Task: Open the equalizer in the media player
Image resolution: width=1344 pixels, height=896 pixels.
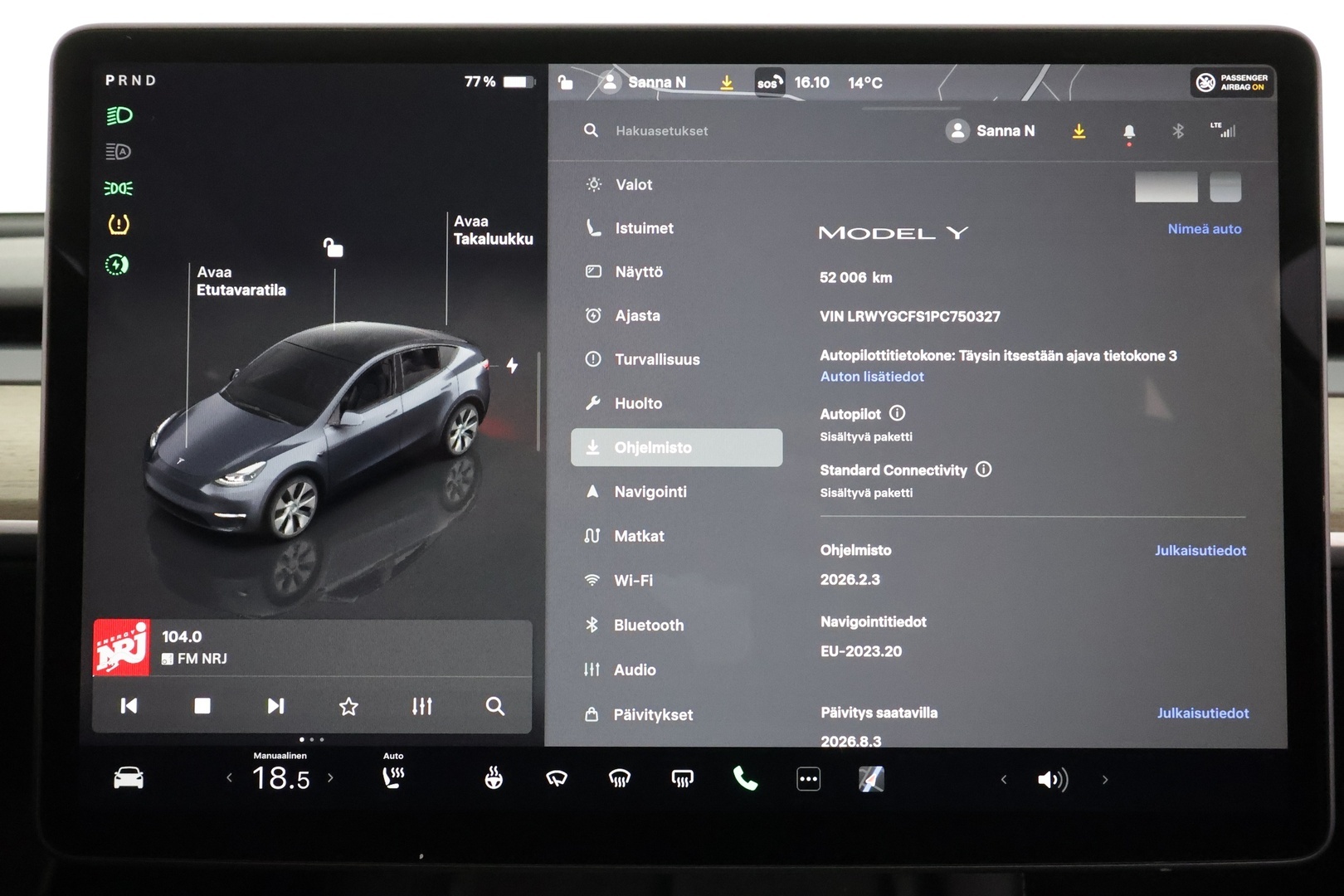Action: 422,706
